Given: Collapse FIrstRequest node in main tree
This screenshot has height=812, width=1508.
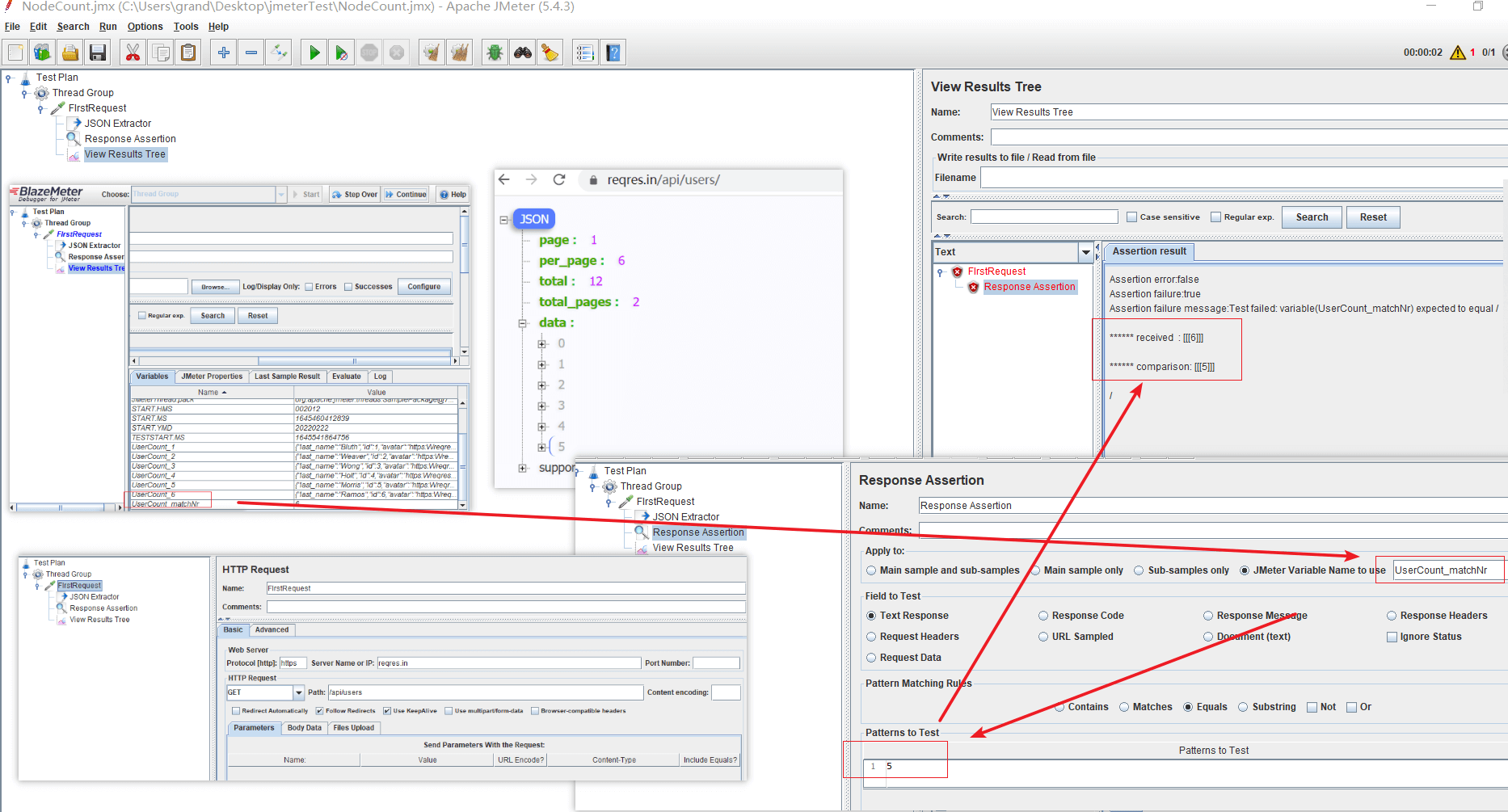Looking at the screenshot, I should (x=40, y=109).
